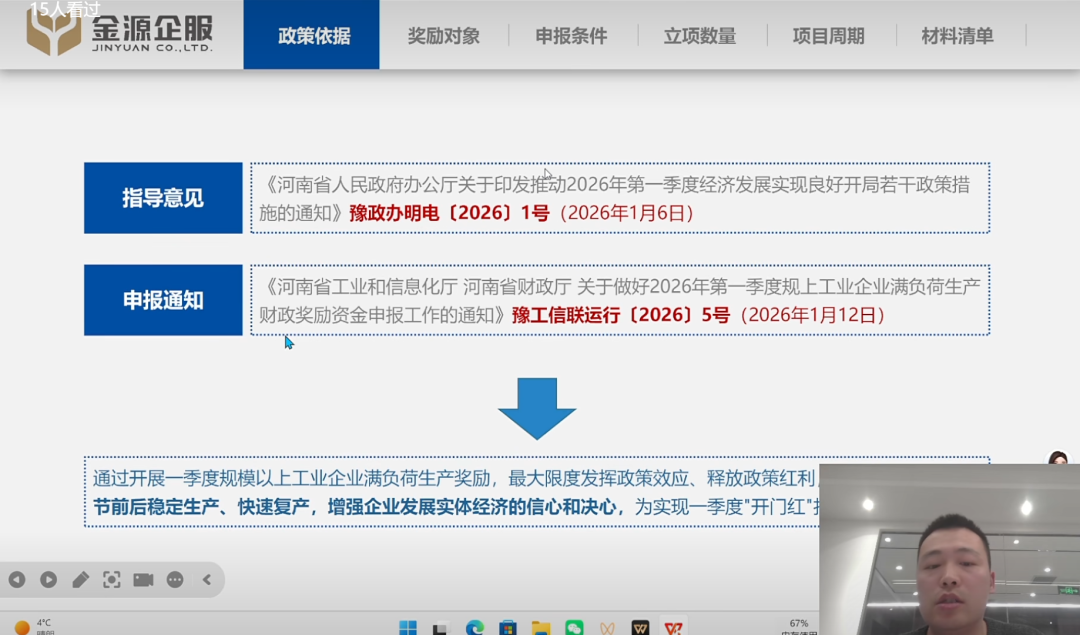Go to the 申报条件 tab
The width and height of the screenshot is (1080, 635).
coord(571,36)
